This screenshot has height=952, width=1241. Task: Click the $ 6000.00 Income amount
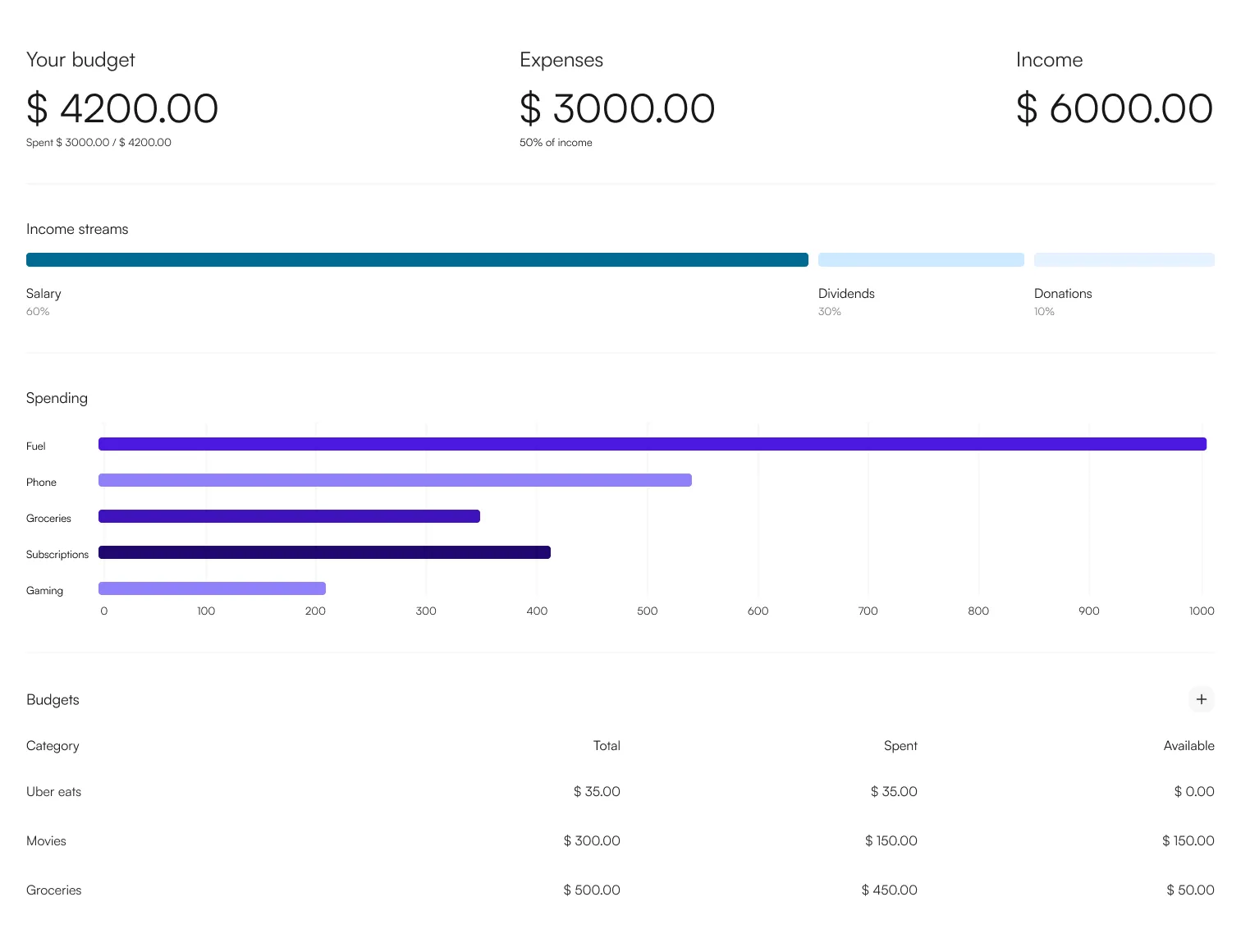point(1115,108)
